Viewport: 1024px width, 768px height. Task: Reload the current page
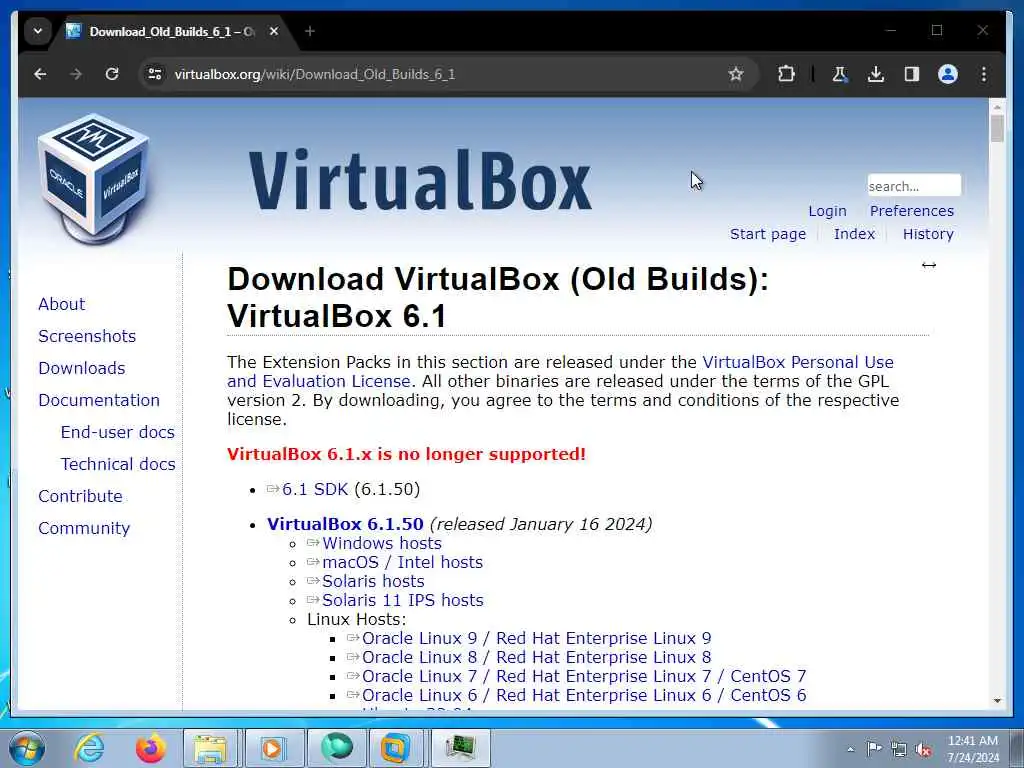tap(112, 74)
